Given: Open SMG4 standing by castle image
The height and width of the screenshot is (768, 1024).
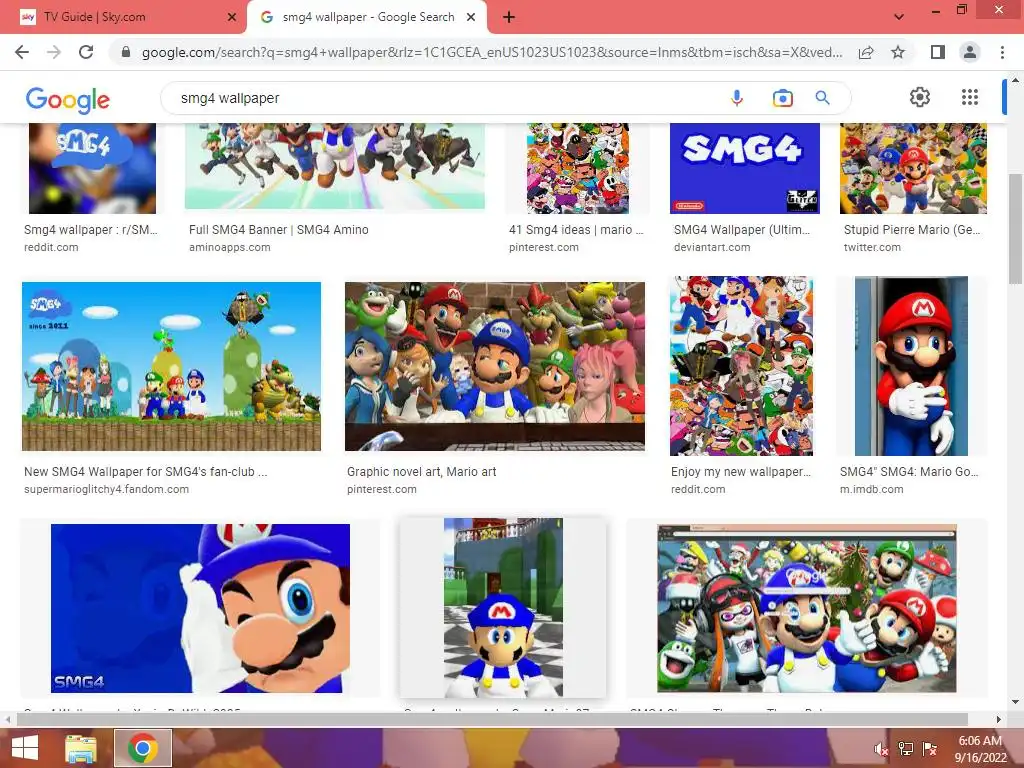Looking at the screenshot, I should tap(503, 608).
